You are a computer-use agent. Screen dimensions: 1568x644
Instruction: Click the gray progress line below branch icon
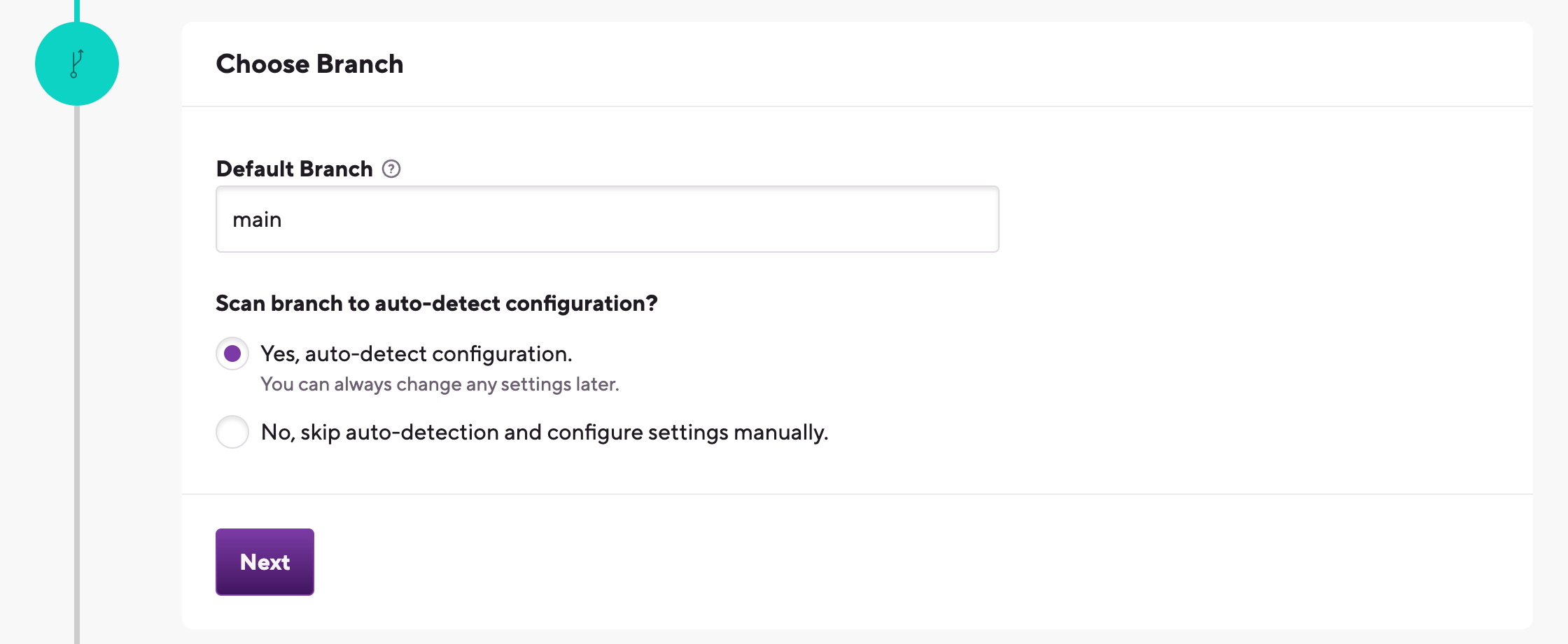click(x=77, y=374)
